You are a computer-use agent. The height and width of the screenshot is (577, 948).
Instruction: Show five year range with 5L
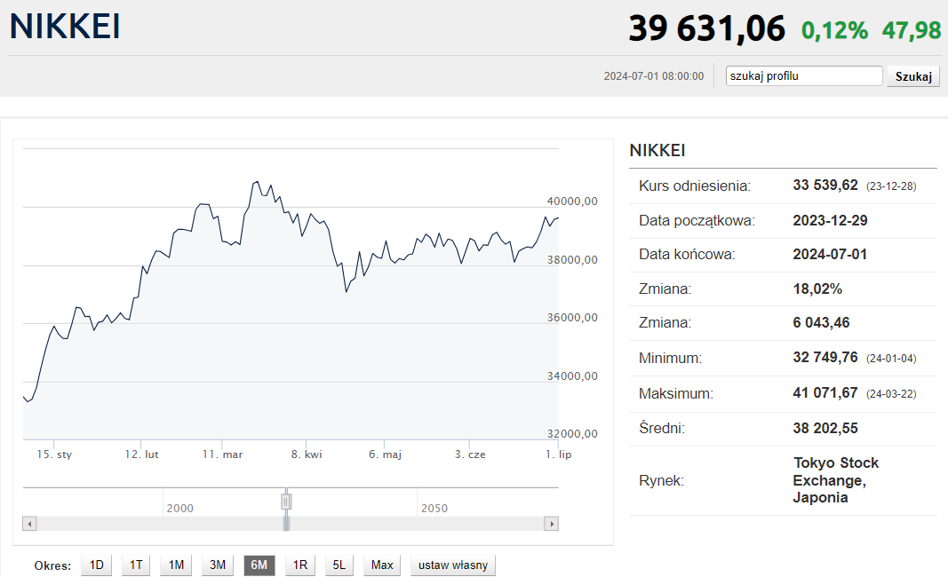[x=339, y=565]
